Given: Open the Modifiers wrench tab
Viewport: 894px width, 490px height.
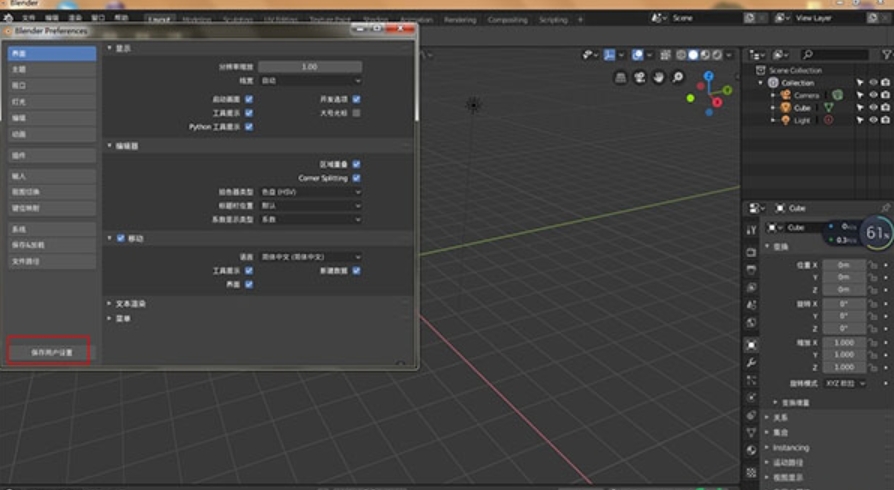Looking at the screenshot, I should [x=751, y=363].
